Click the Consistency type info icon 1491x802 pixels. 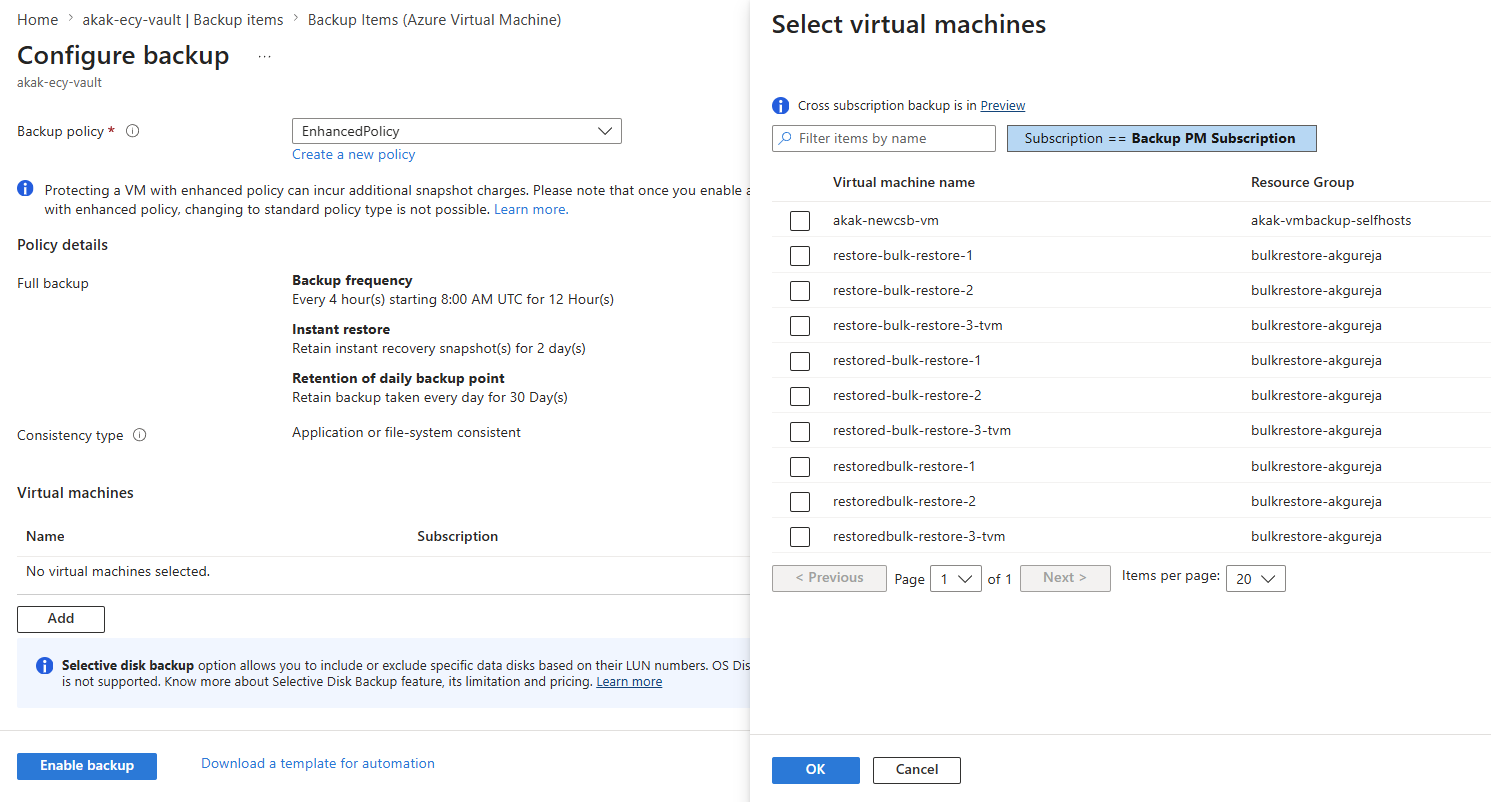(x=140, y=435)
